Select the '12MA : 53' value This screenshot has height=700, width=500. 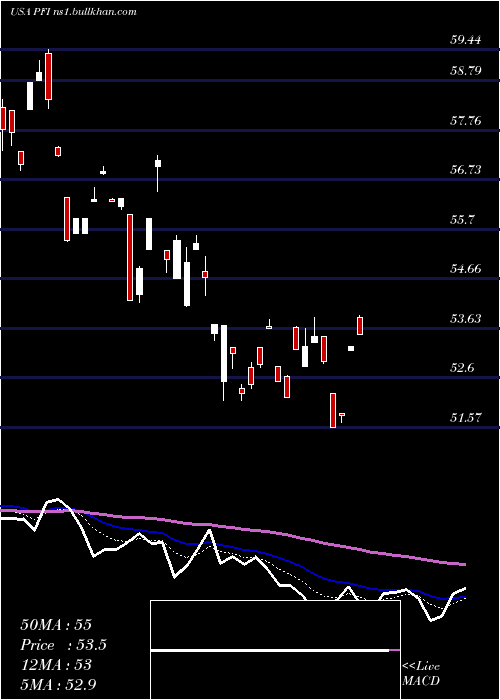(x=56, y=665)
